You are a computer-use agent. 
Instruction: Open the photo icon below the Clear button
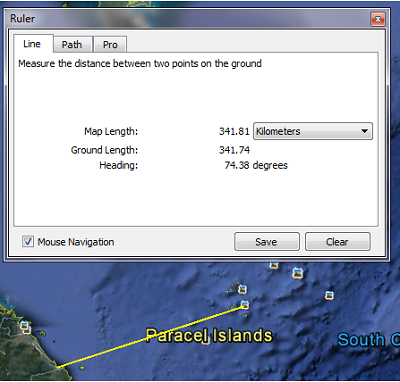298,273
